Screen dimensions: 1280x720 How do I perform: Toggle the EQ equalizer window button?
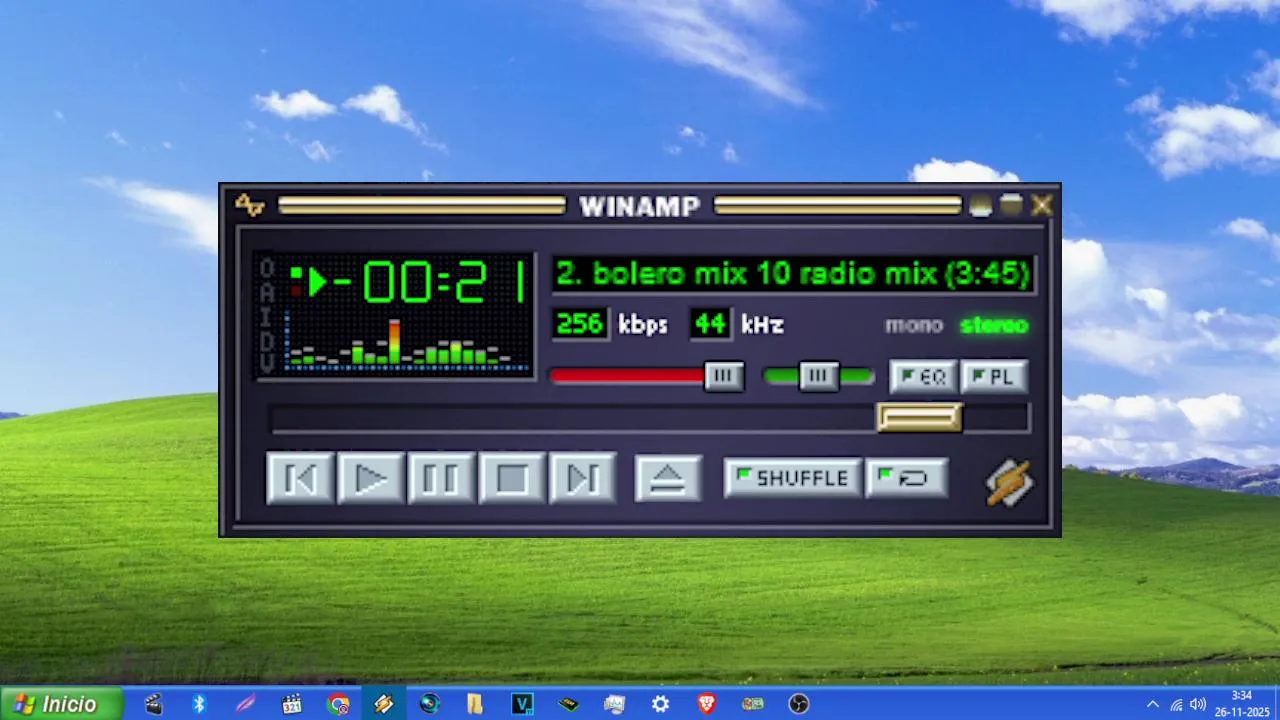click(x=923, y=376)
